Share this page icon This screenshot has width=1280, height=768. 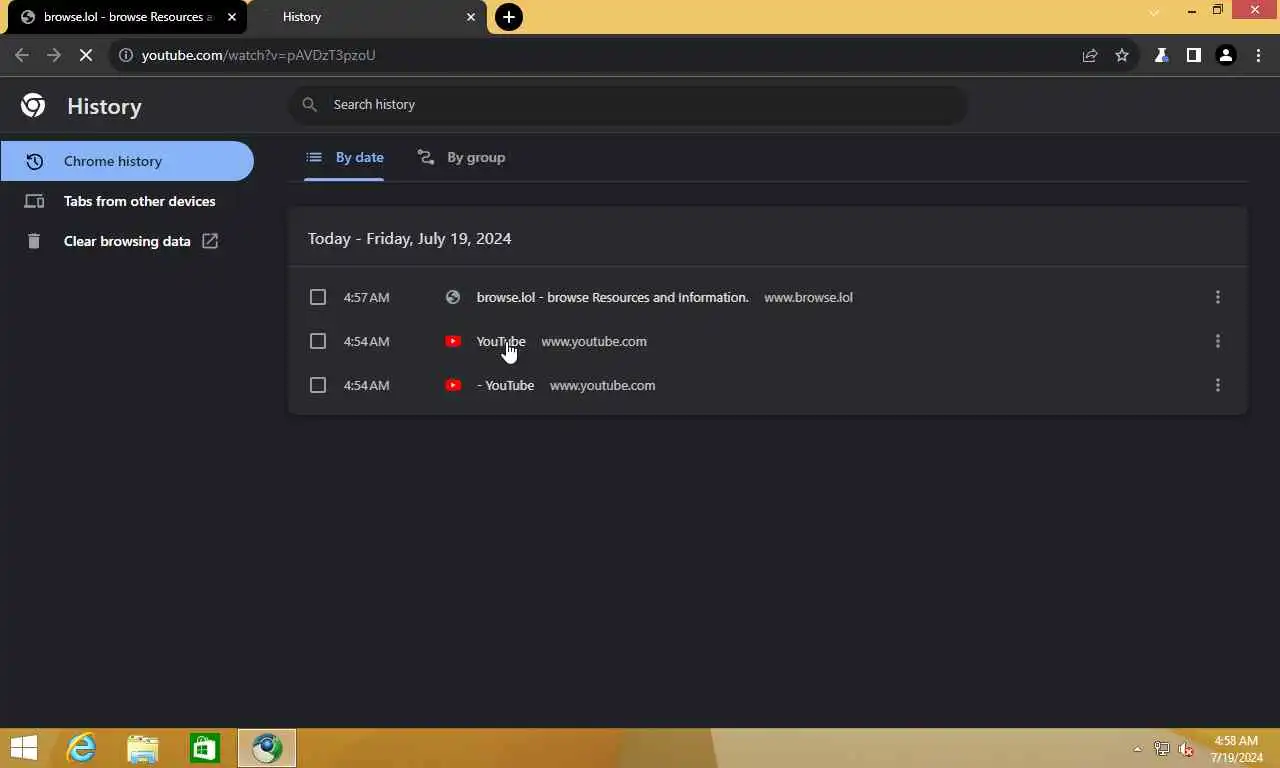click(1090, 55)
